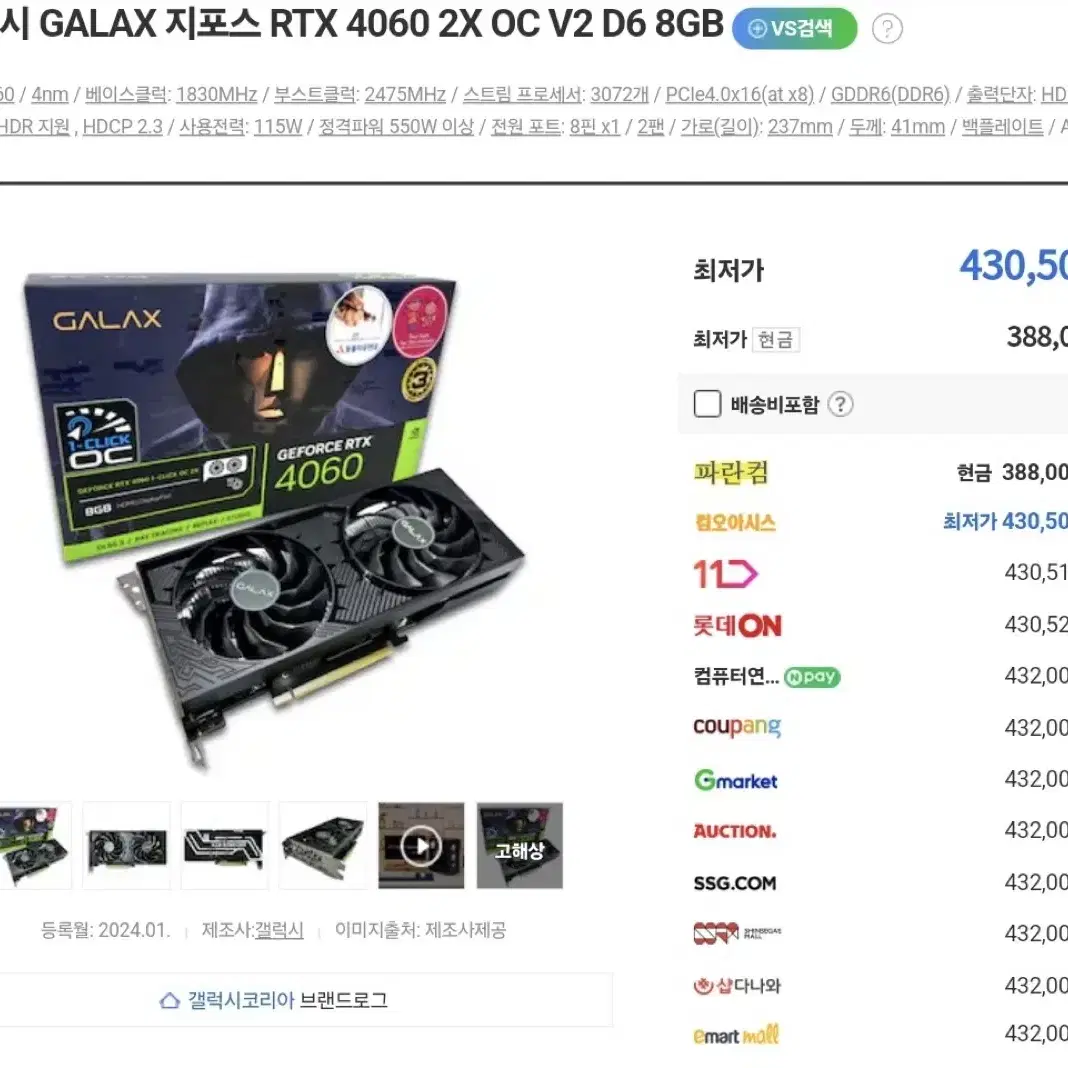Enable the 배송비포함 checkbox
Screen dimensions: 1068x1068
pyautogui.click(x=707, y=404)
